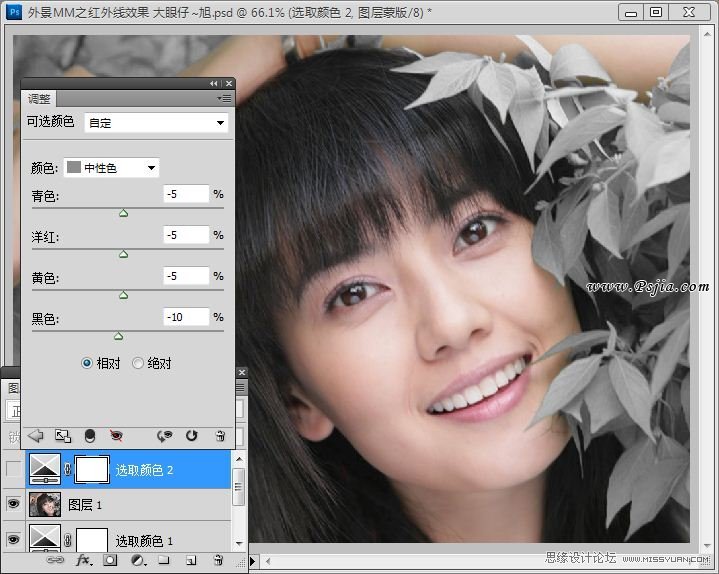Delete adjustment via Adjustments panel trash icon
This screenshot has width=719, height=574.
pos(219,436)
